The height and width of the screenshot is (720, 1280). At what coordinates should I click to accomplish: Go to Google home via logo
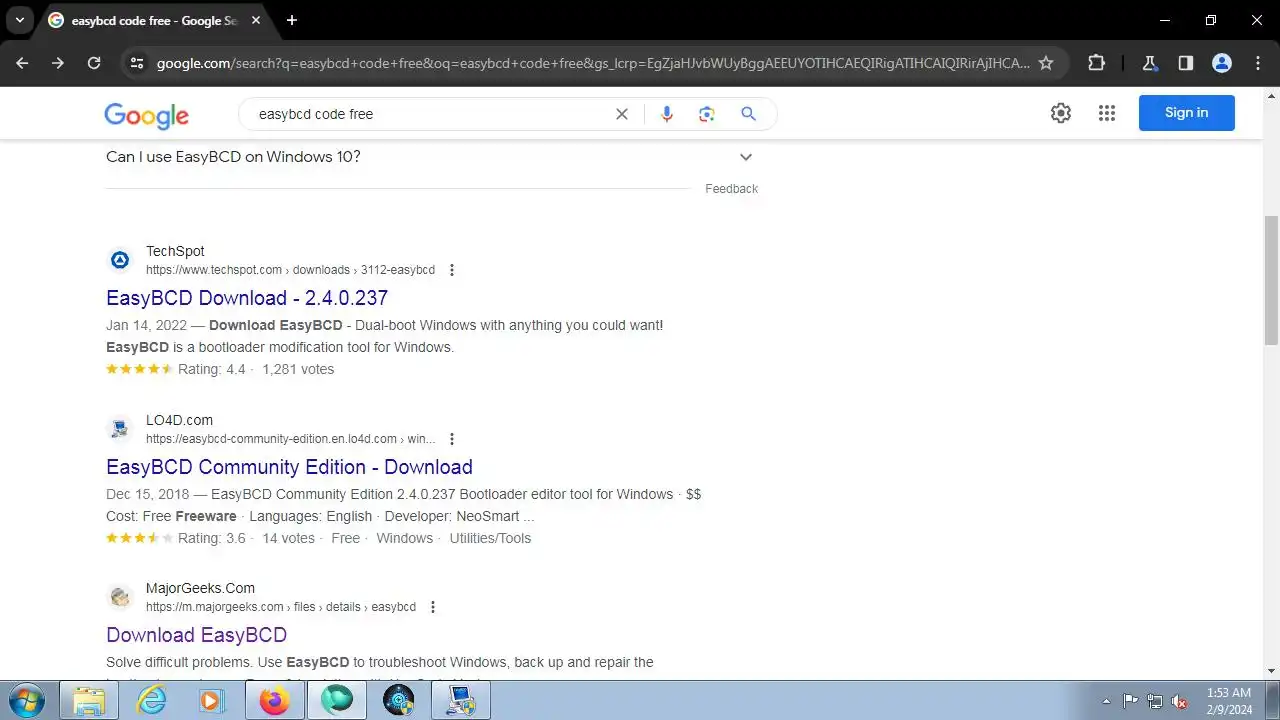(x=146, y=115)
